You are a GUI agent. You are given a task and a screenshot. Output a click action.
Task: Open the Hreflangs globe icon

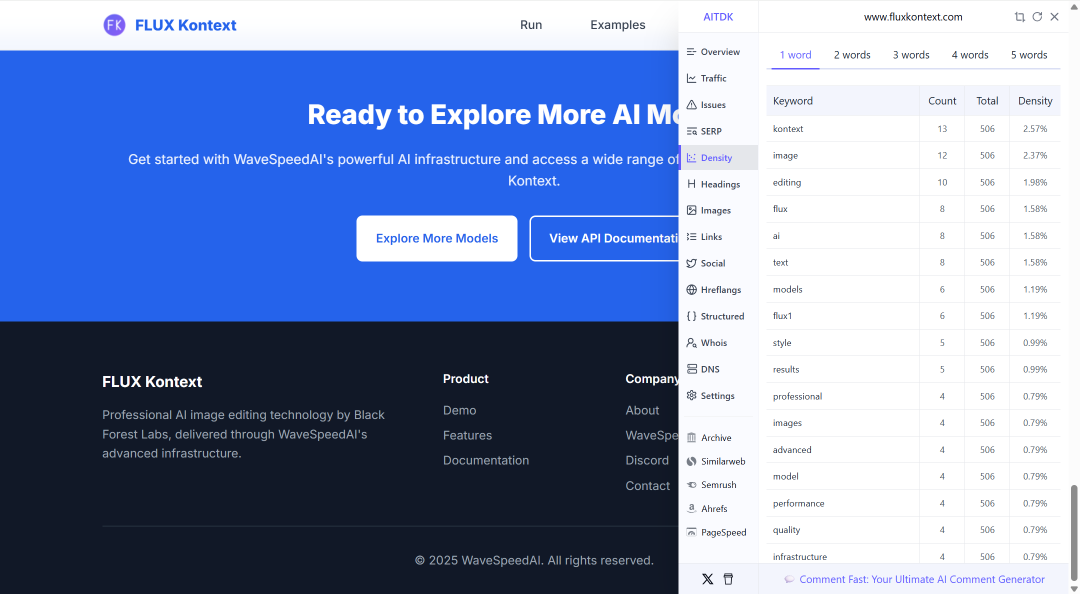click(x=692, y=289)
